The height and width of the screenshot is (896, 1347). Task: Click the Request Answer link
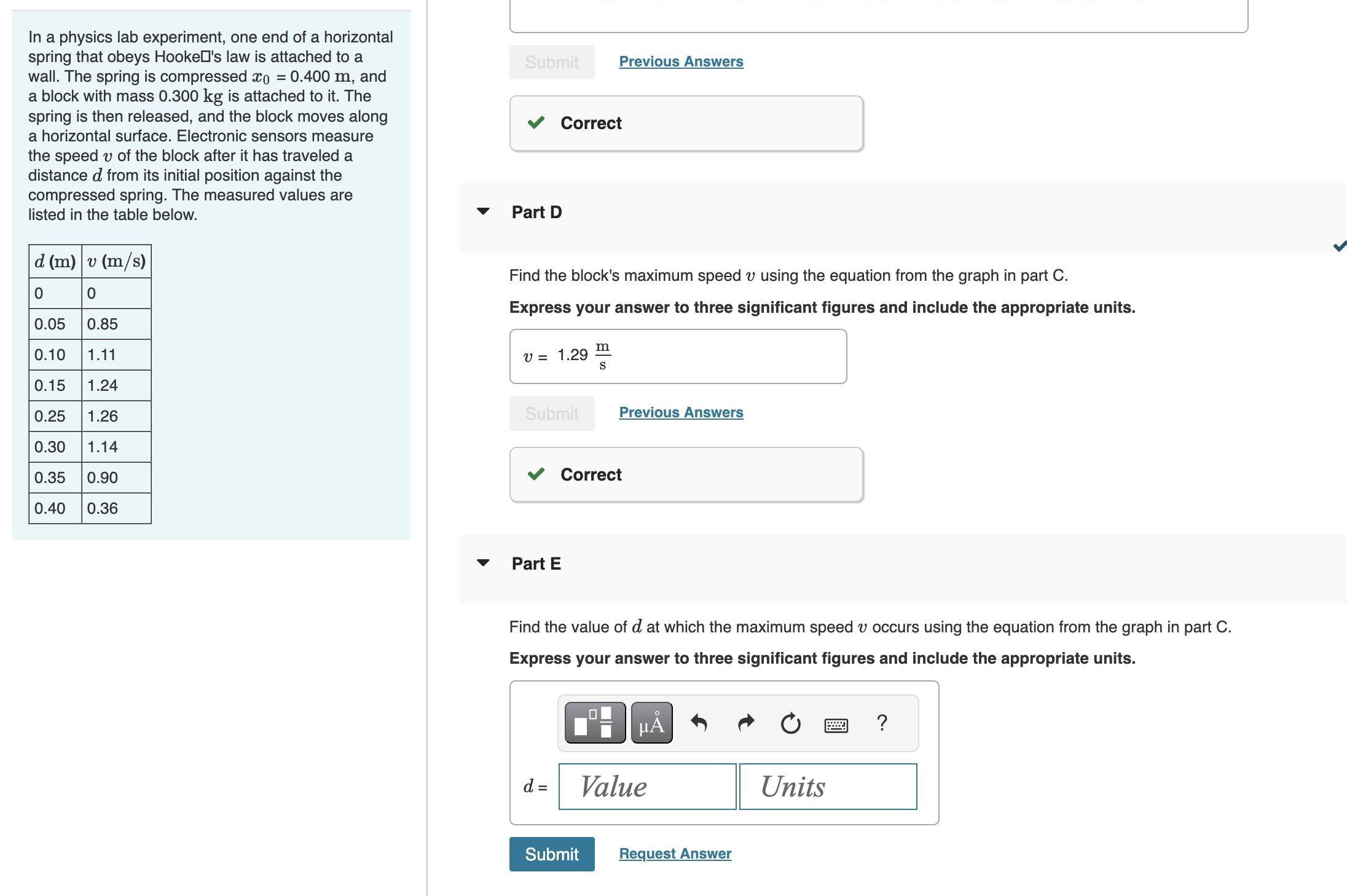coord(674,853)
